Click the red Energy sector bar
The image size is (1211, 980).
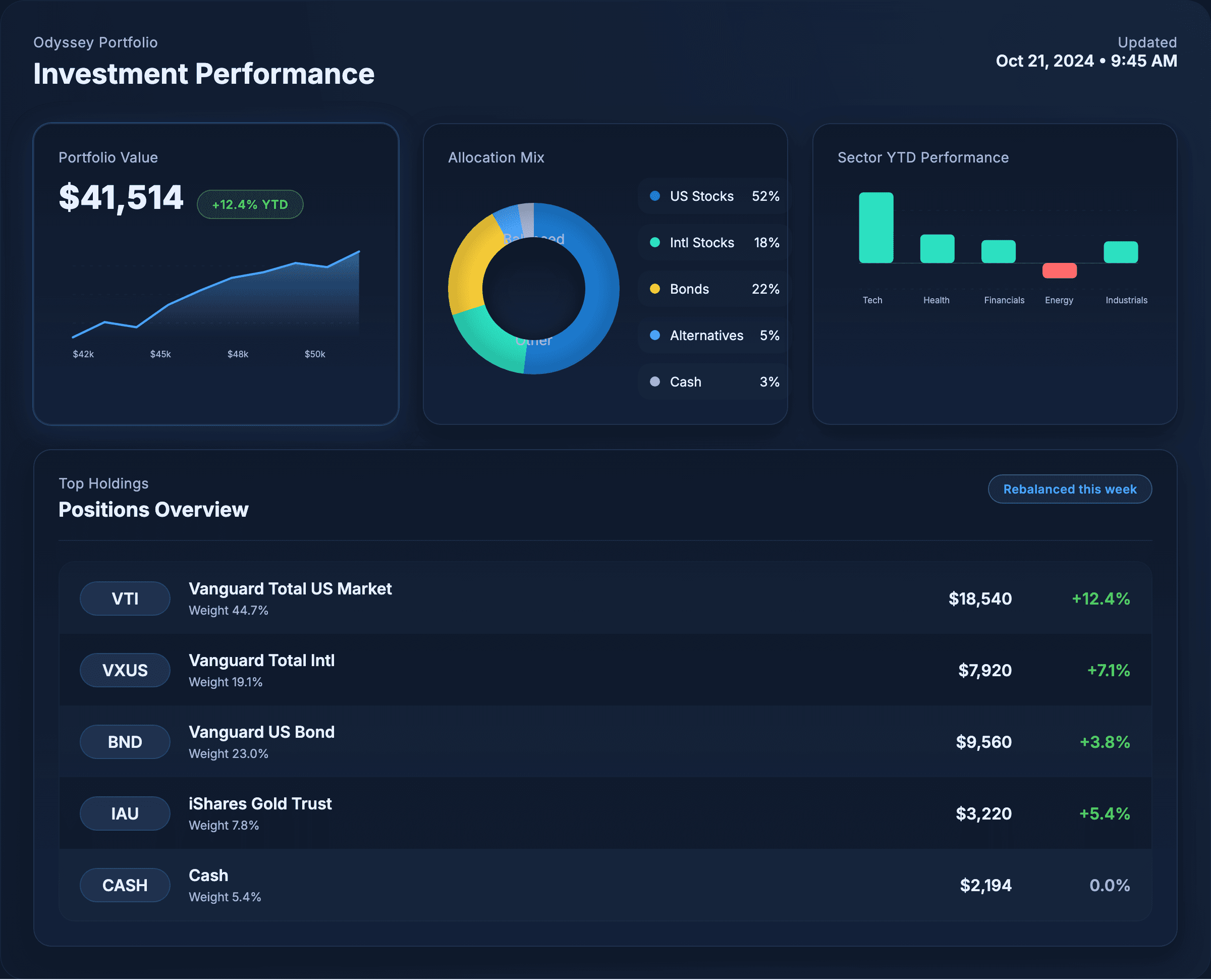pyautogui.click(x=1059, y=271)
